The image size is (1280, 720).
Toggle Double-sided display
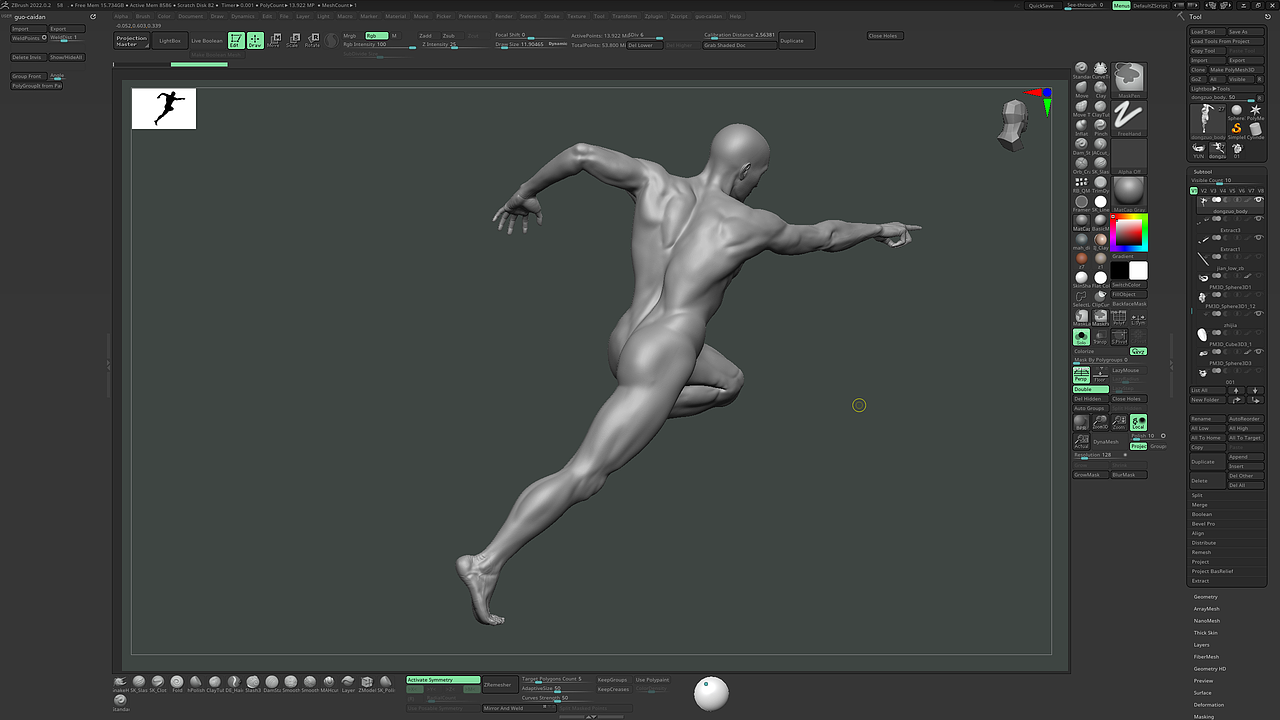1090,389
